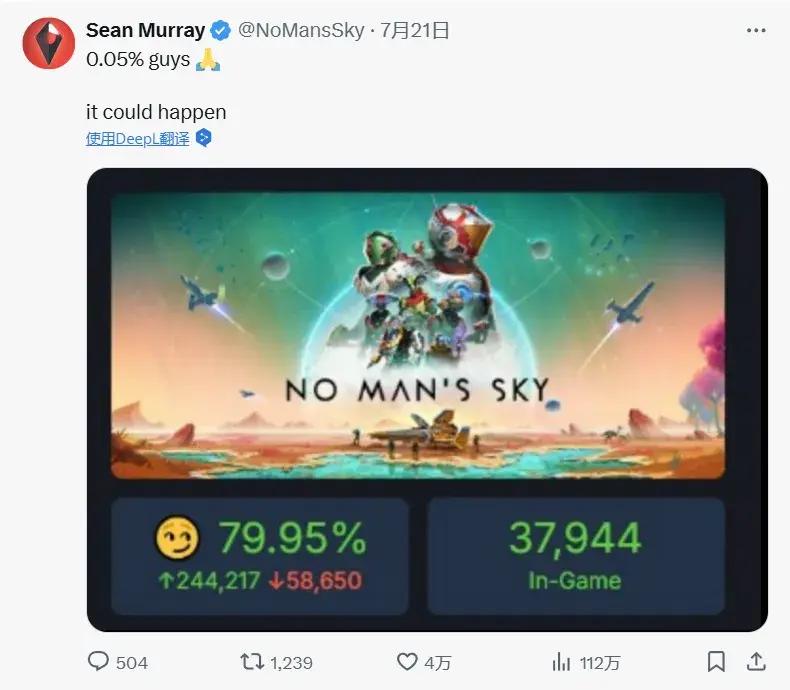This screenshot has width=790, height=690.
Task: Open the view analytics bar-chart icon
Action: 562,662
